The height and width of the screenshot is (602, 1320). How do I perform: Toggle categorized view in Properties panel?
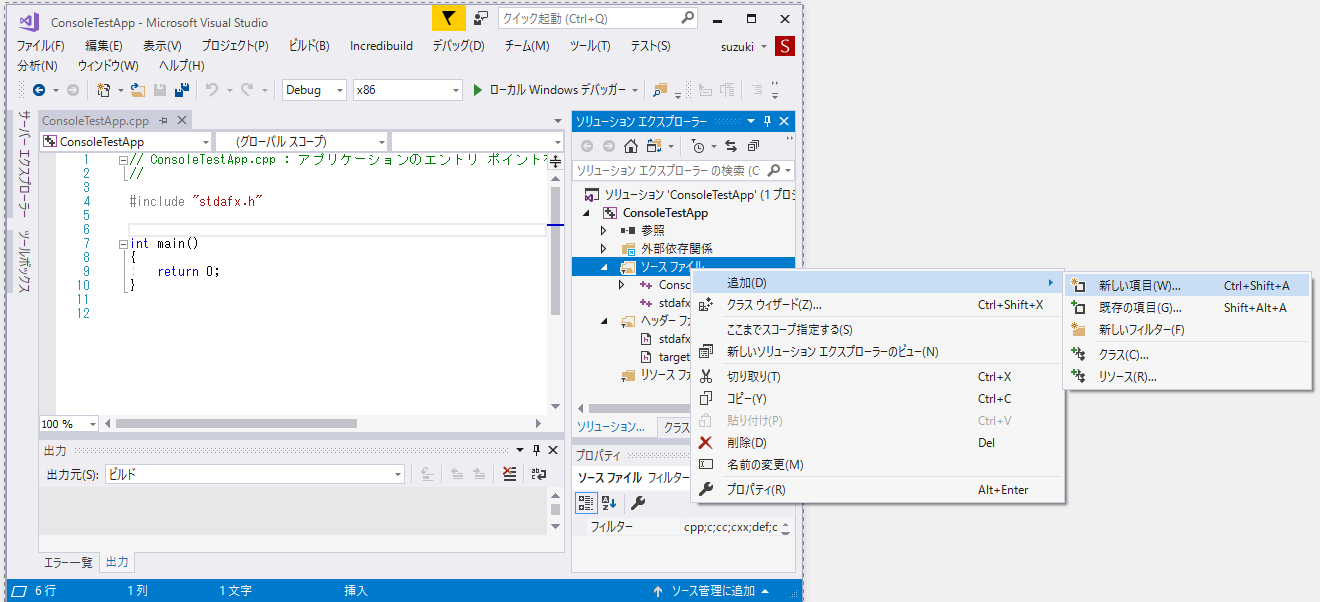click(x=587, y=503)
